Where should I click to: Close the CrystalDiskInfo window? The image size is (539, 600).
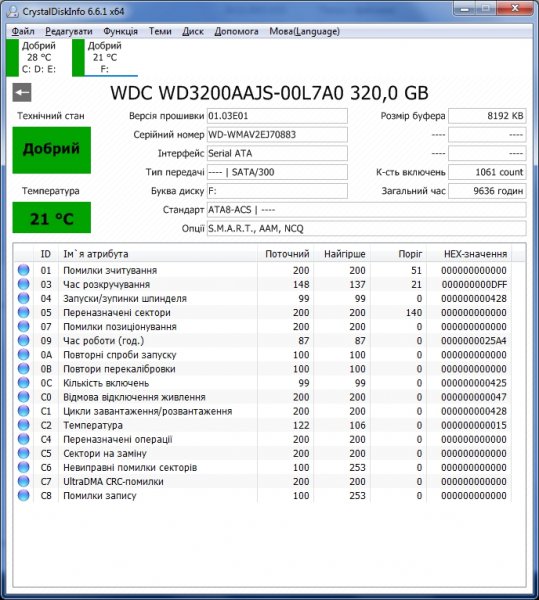pos(515,8)
